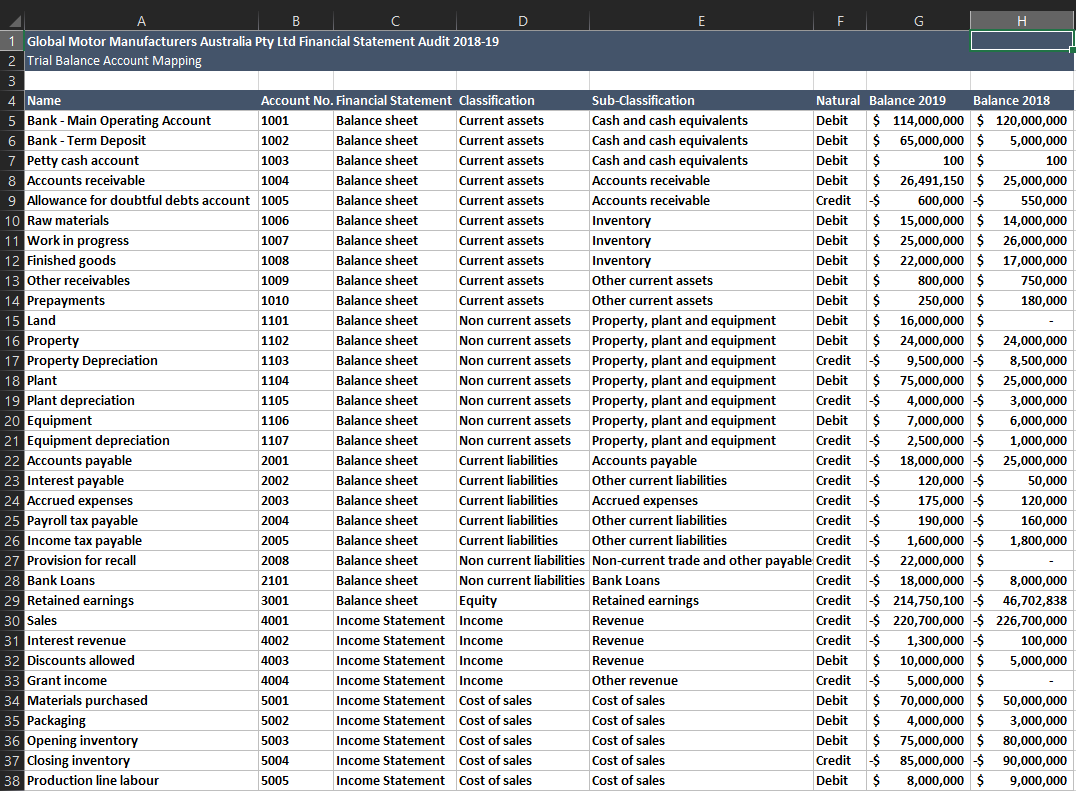1076x791 pixels.
Task: Click account number 1006 cell
Action: (296, 221)
